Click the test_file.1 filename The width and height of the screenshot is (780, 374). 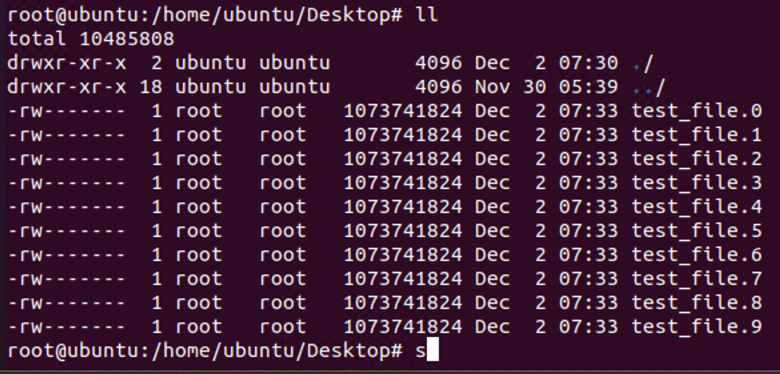tap(697, 135)
